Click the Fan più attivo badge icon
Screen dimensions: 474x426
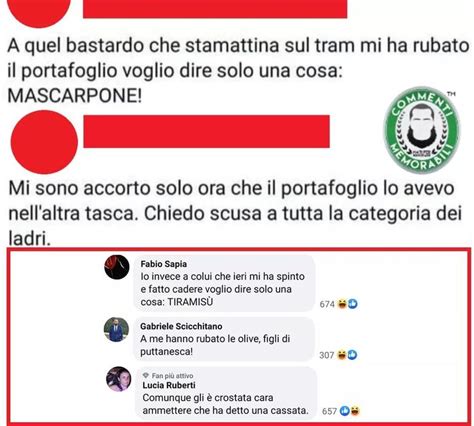pos(145,376)
